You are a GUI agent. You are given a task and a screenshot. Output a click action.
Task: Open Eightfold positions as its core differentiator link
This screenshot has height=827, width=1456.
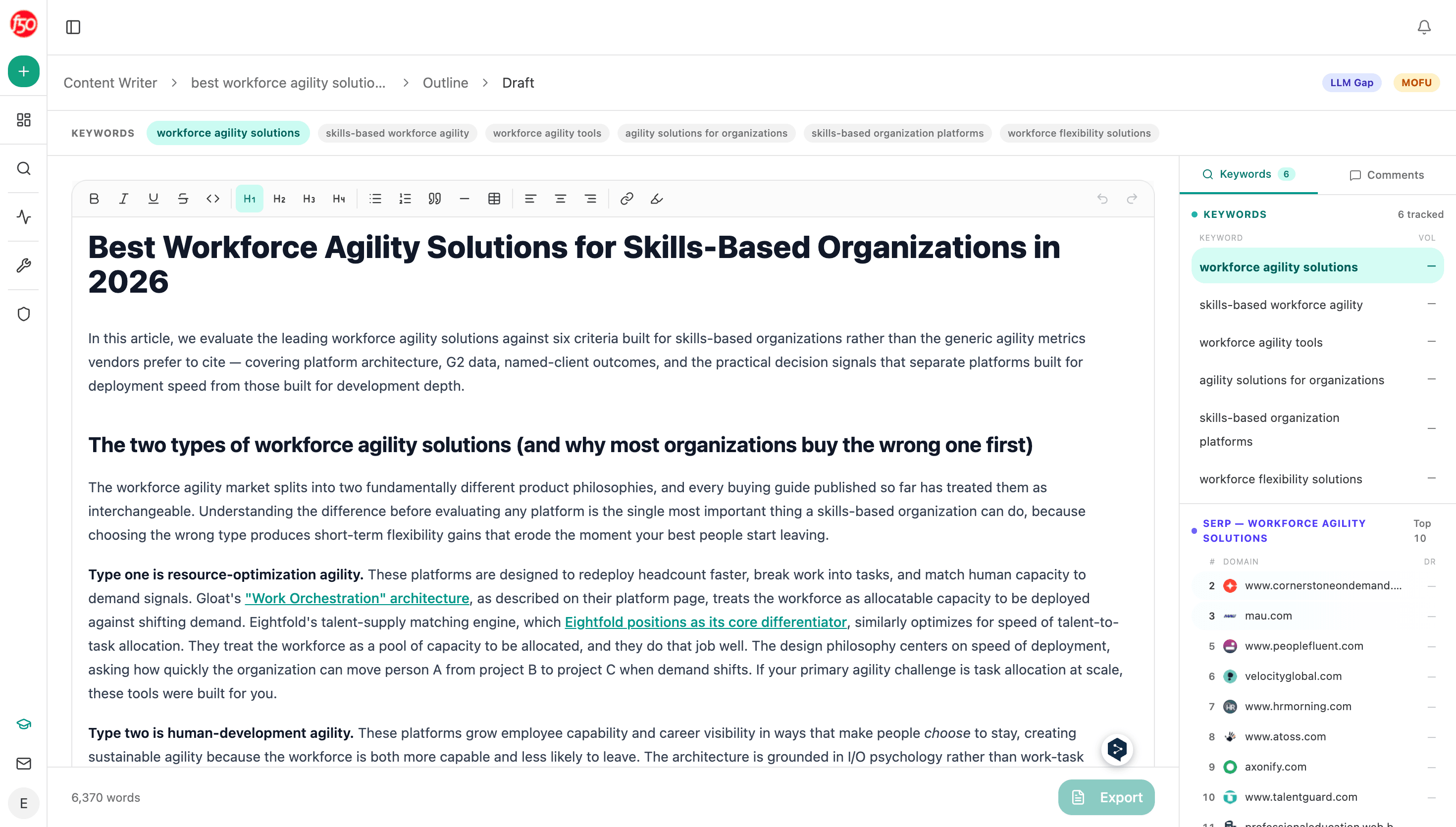(706, 622)
